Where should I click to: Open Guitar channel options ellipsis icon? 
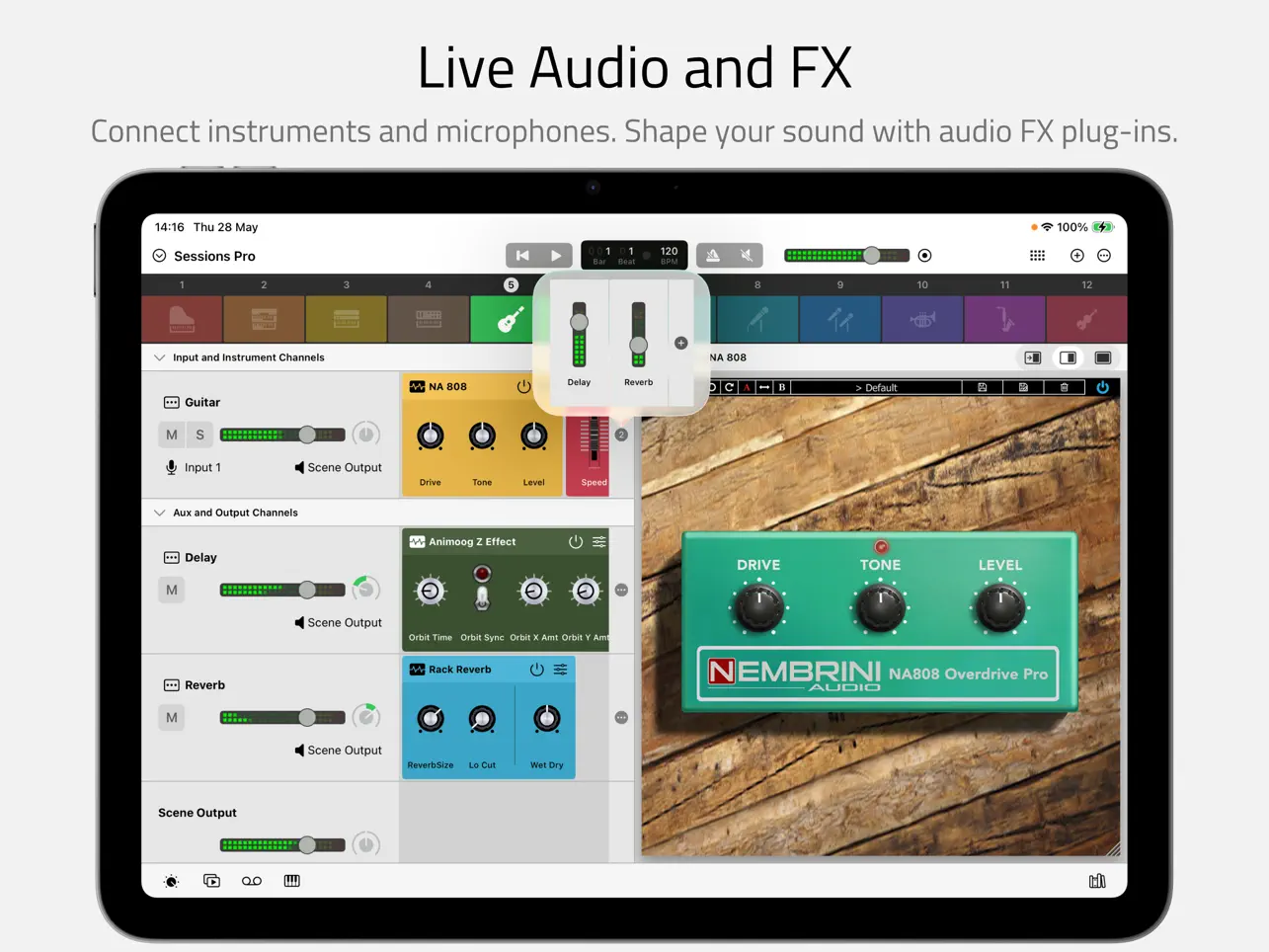point(171,402)
